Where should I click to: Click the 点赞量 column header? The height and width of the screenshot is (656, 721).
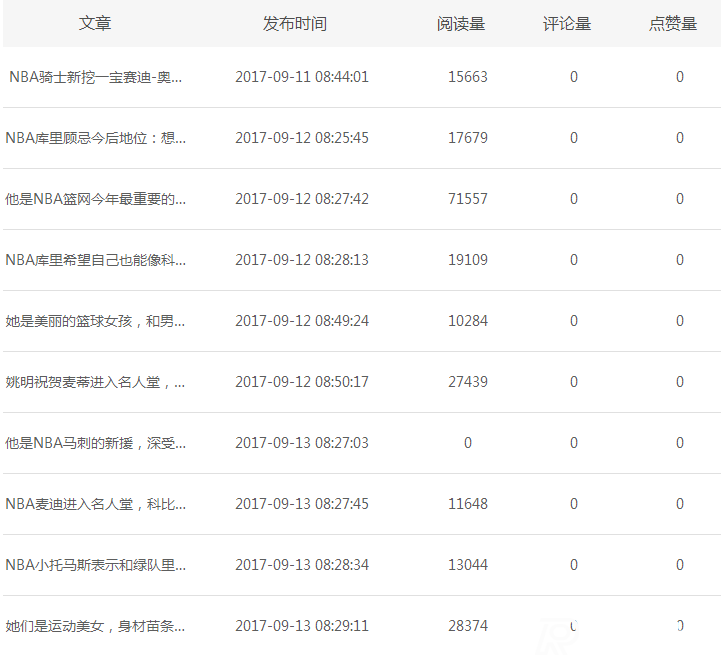(673, 23)
